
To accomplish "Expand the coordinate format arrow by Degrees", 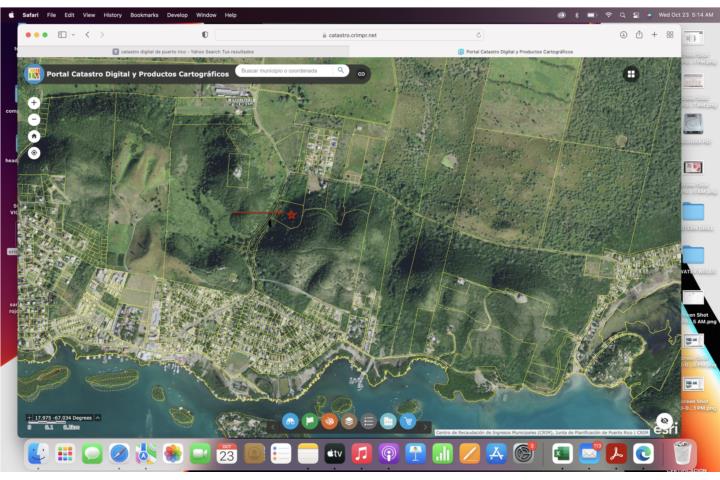I will pyautogui.click(x=97, y=417).
